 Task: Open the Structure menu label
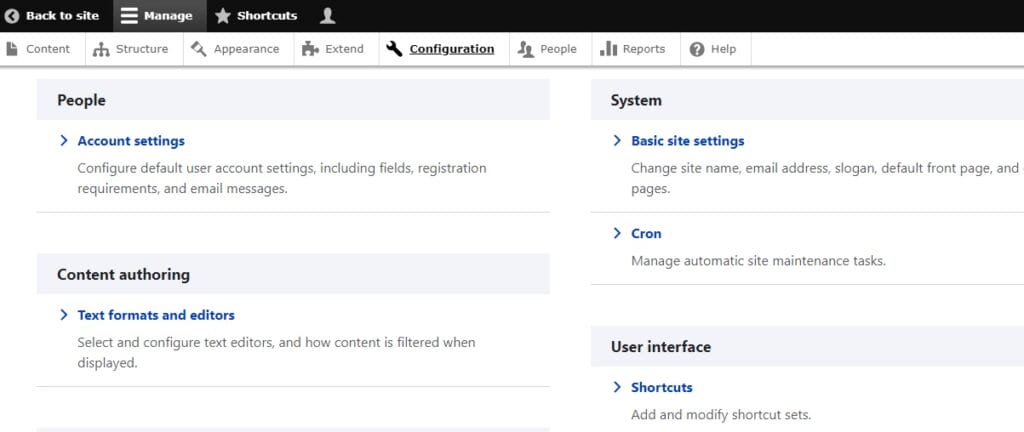(x=142, y=49)
